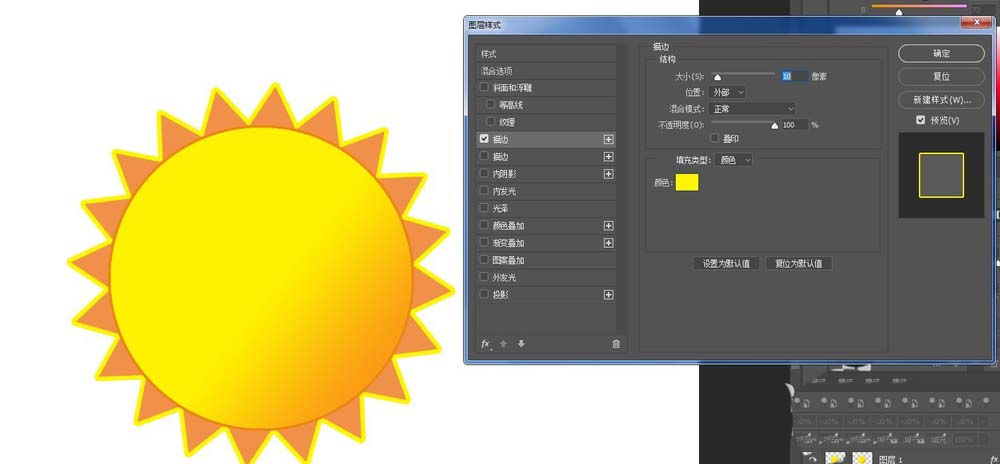Click the fx menu icon at dialog bottom
This screenshot has height=464, width=1000.
[x=486, y=344]
